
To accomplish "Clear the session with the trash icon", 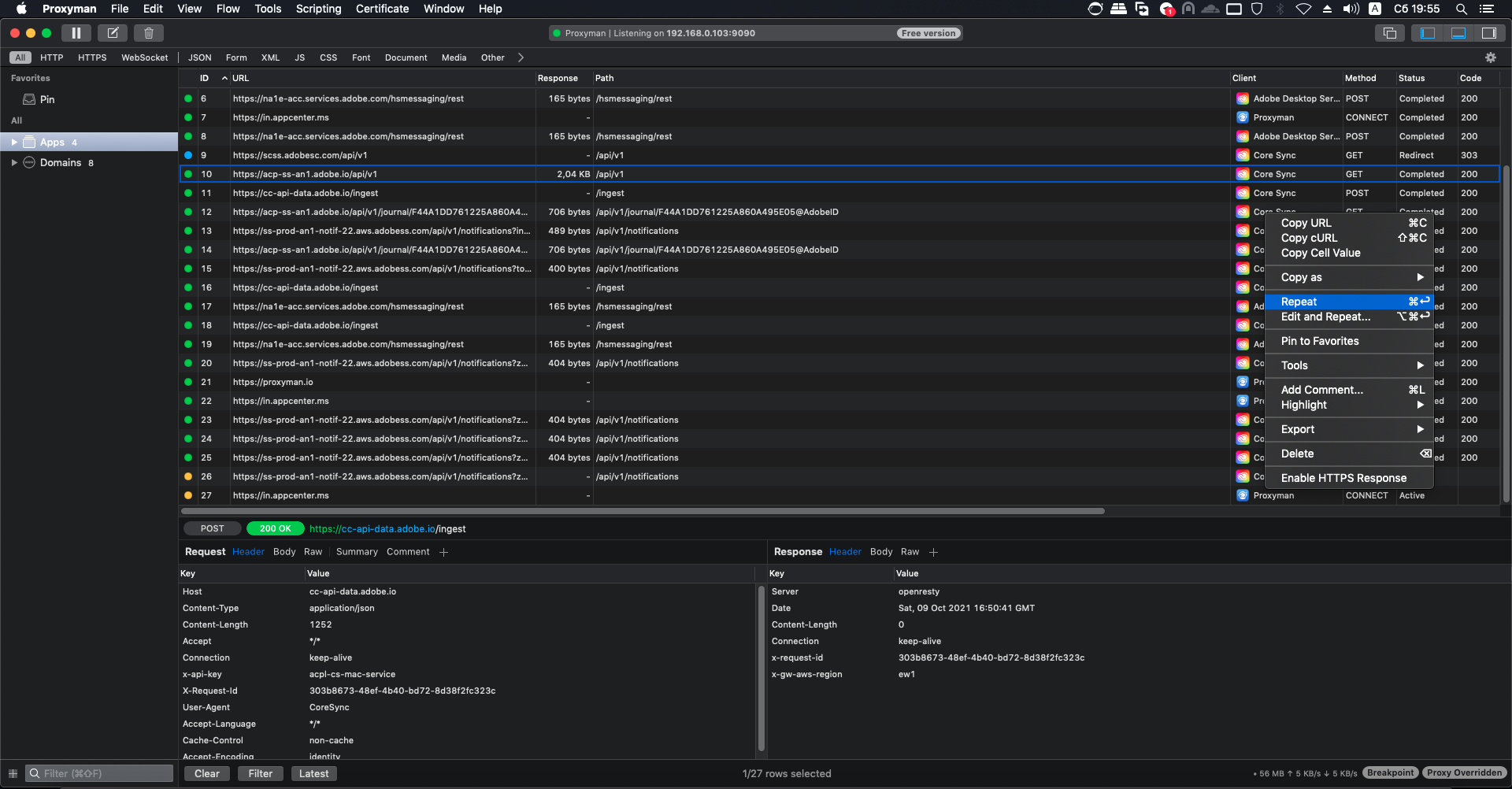I will click(149, 33).
